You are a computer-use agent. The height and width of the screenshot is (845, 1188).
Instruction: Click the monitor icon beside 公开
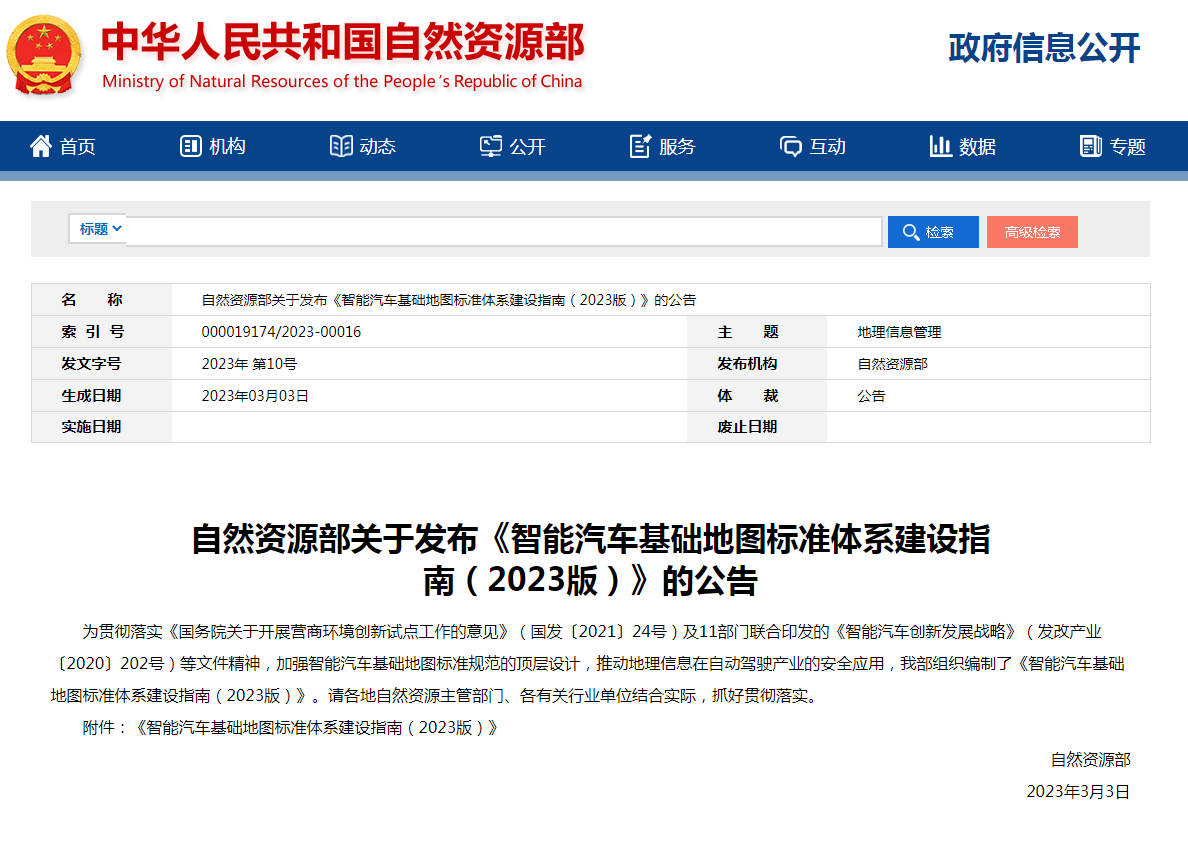coord(491,146)
